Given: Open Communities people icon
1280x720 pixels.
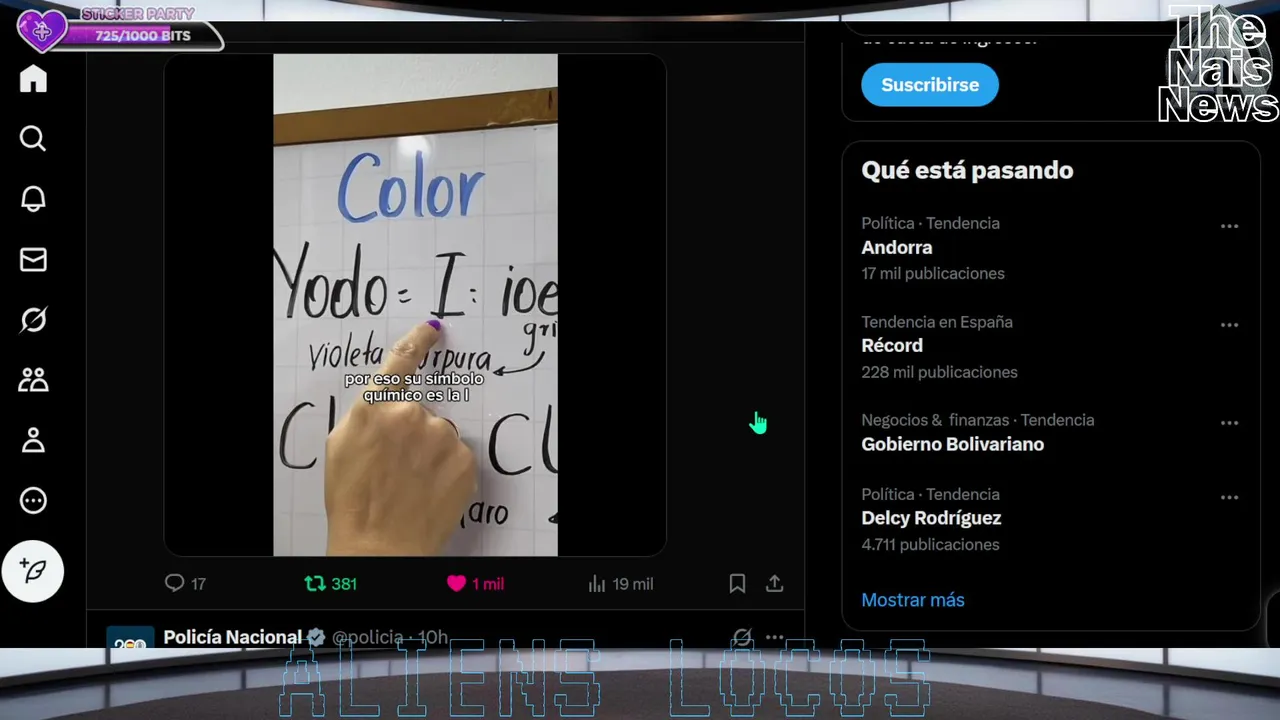Looking at the screenshot, I should pyautogui.click(x=33, y=380).
